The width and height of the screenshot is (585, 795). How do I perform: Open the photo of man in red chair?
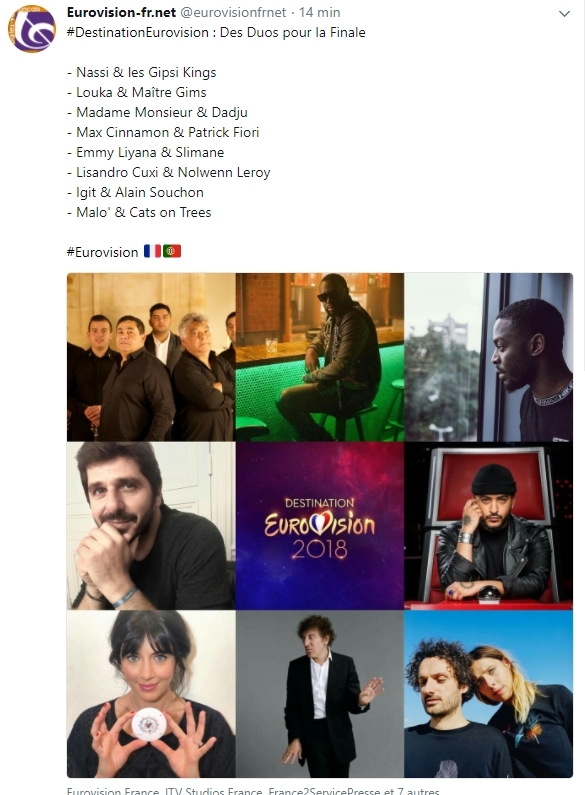(x=489, y=525)
